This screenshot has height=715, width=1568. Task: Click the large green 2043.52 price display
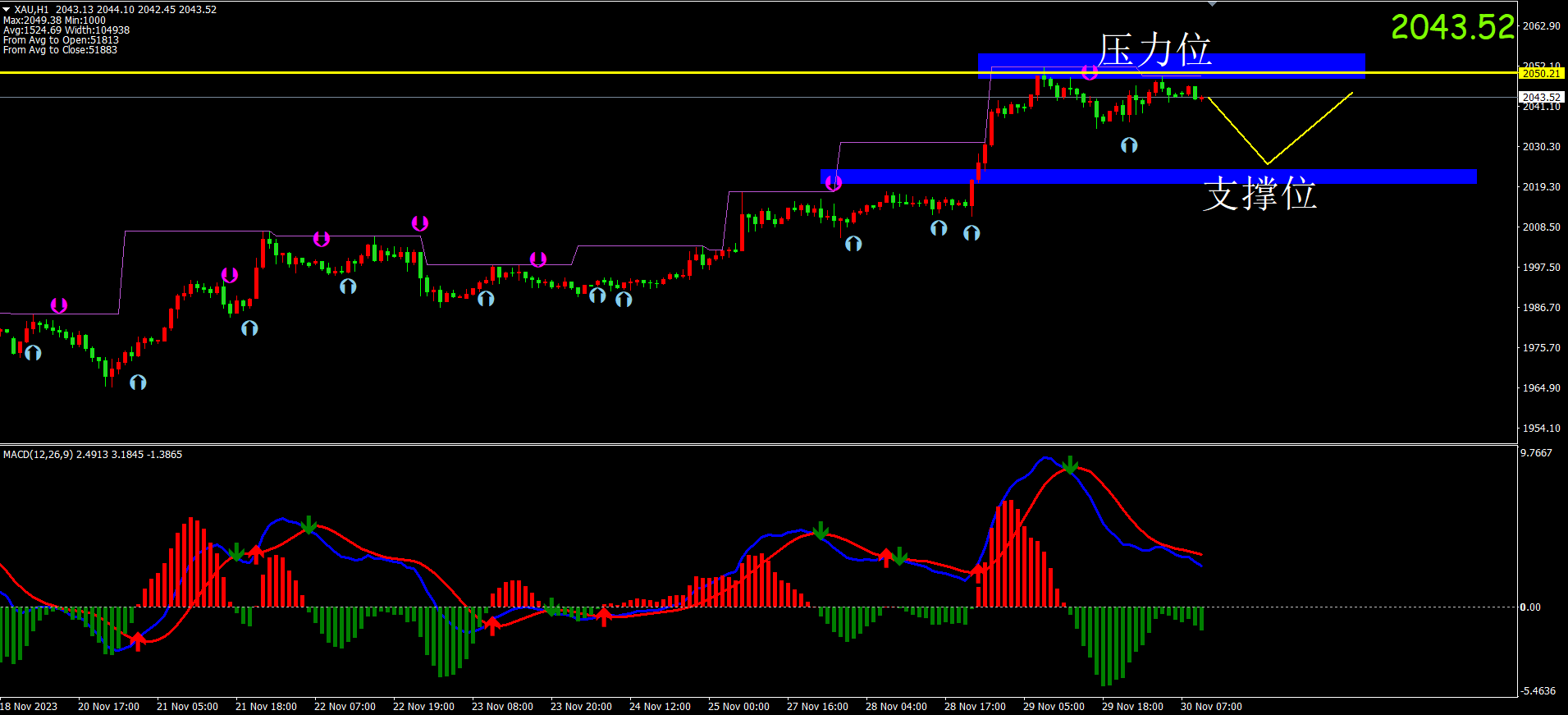tap(1451, 27)
